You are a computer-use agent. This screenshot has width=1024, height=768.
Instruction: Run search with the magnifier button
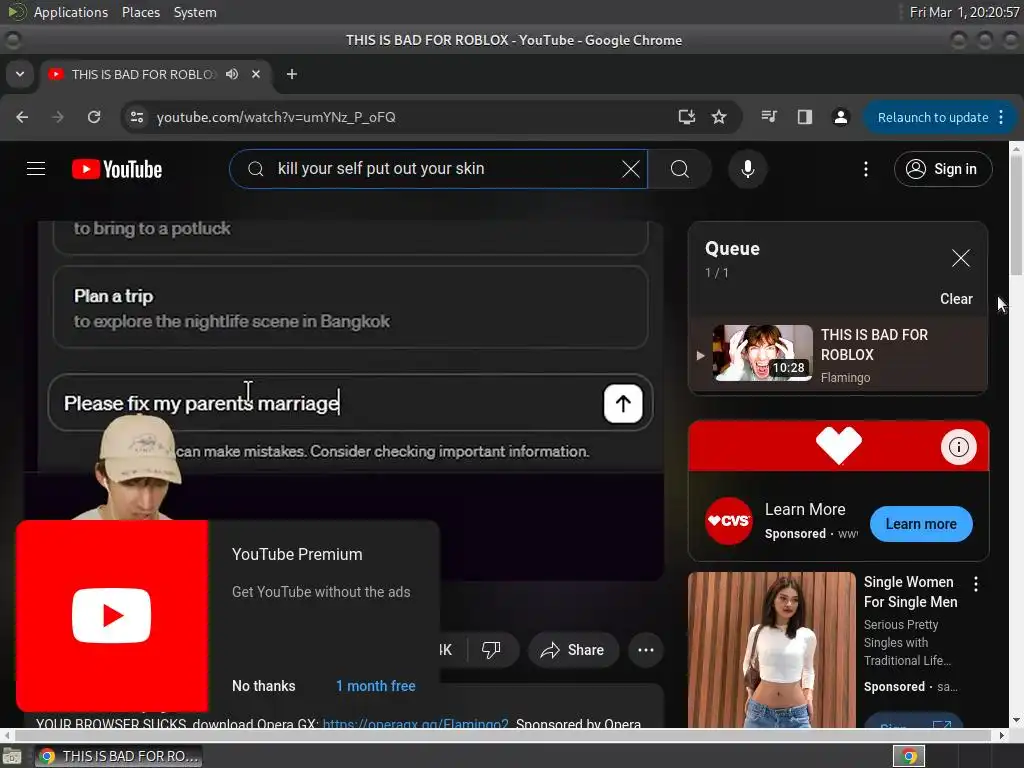pyautogui.click(x=680, y=169)
